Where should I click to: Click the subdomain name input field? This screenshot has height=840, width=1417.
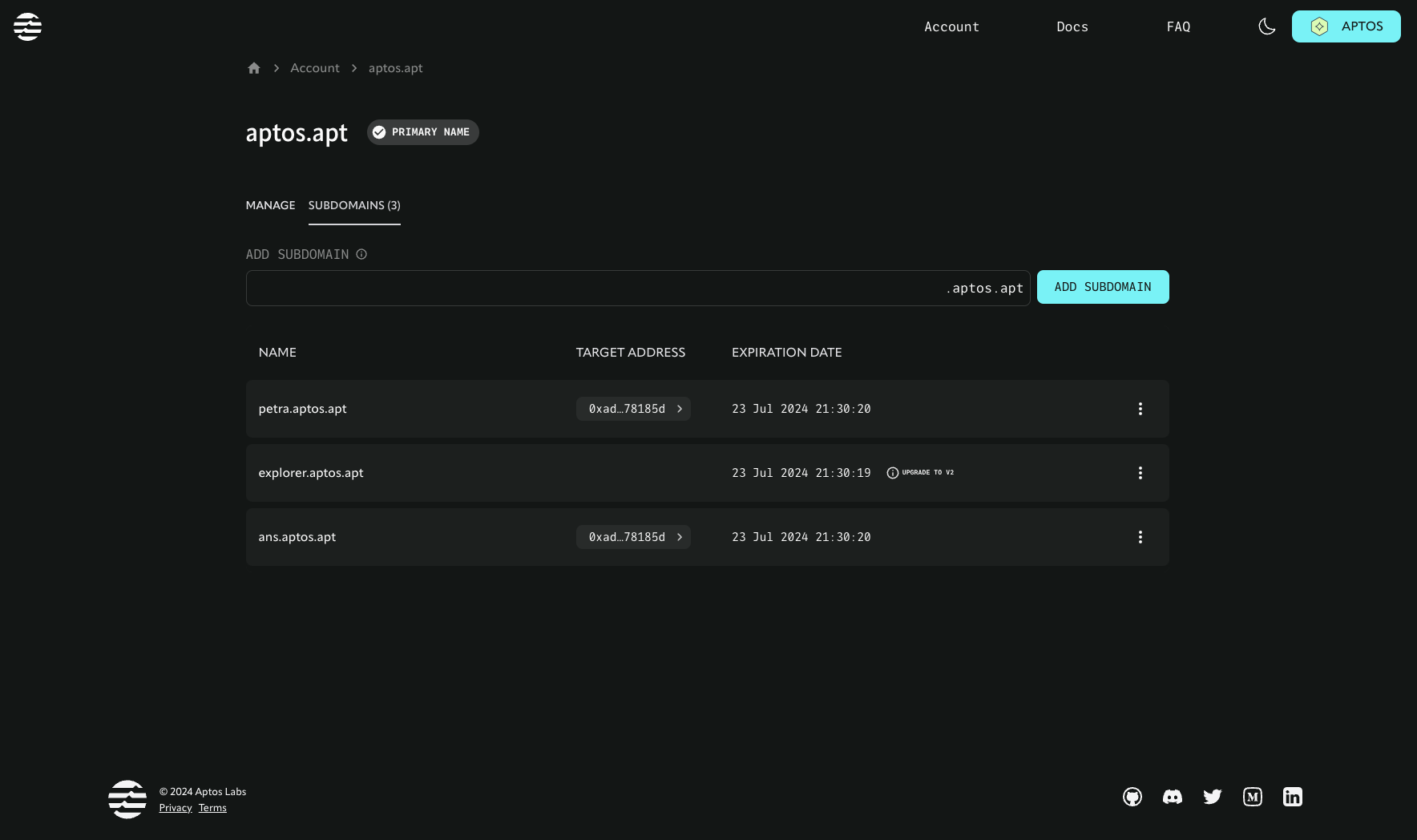click(593, 288)
